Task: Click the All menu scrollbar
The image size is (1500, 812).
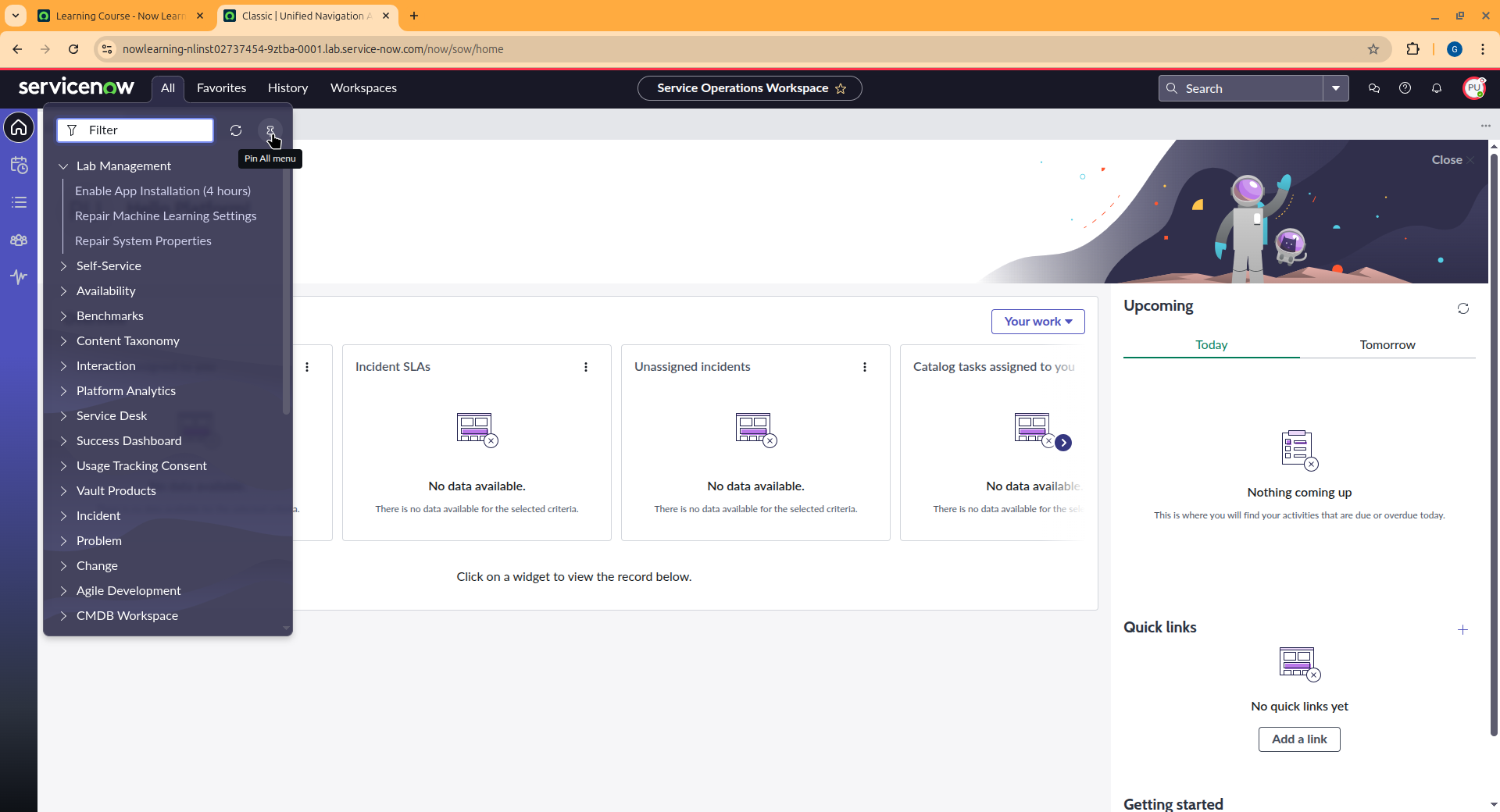Action: click(286, 293)
